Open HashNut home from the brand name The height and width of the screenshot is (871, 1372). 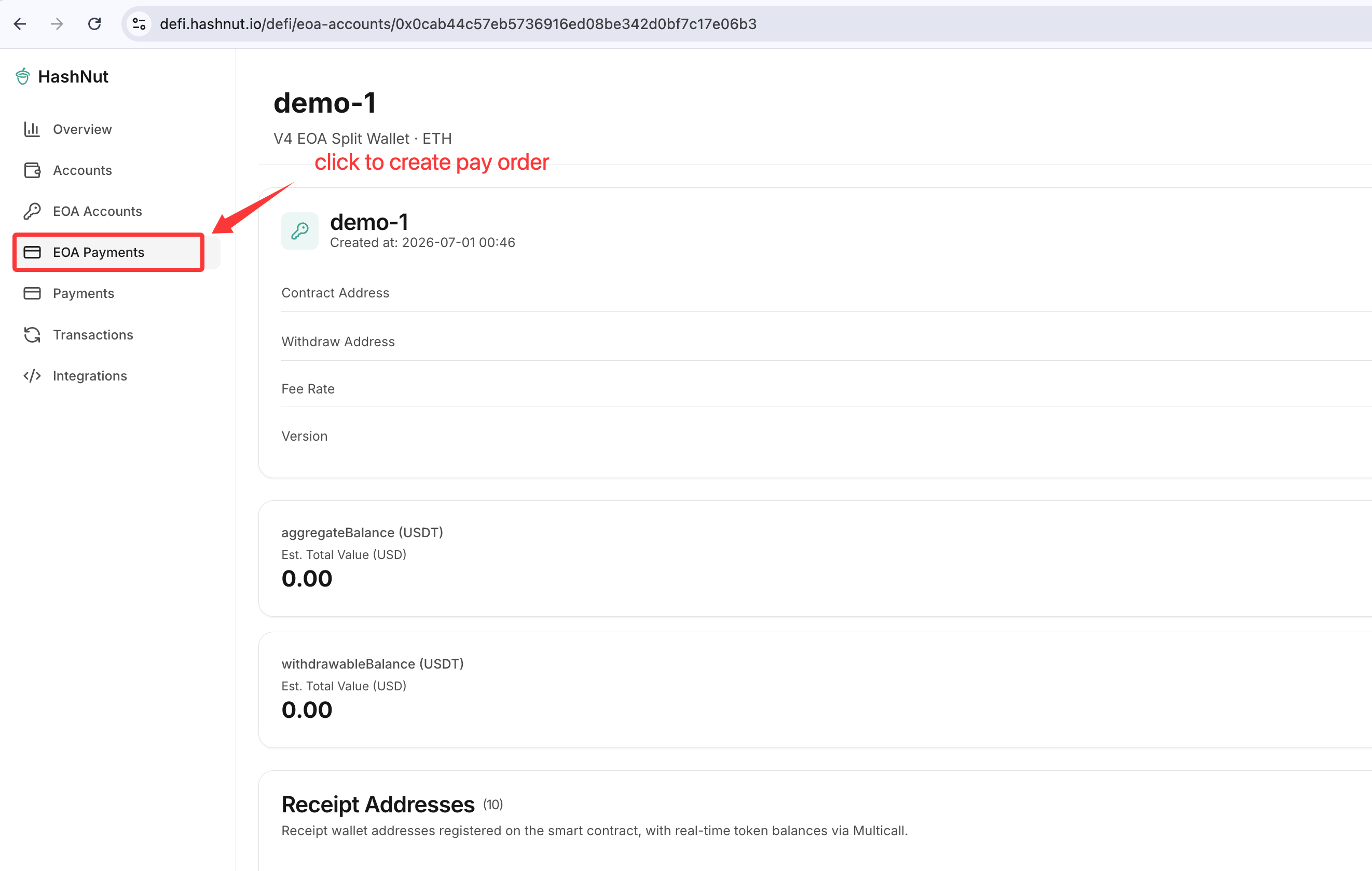click(73, 76)
